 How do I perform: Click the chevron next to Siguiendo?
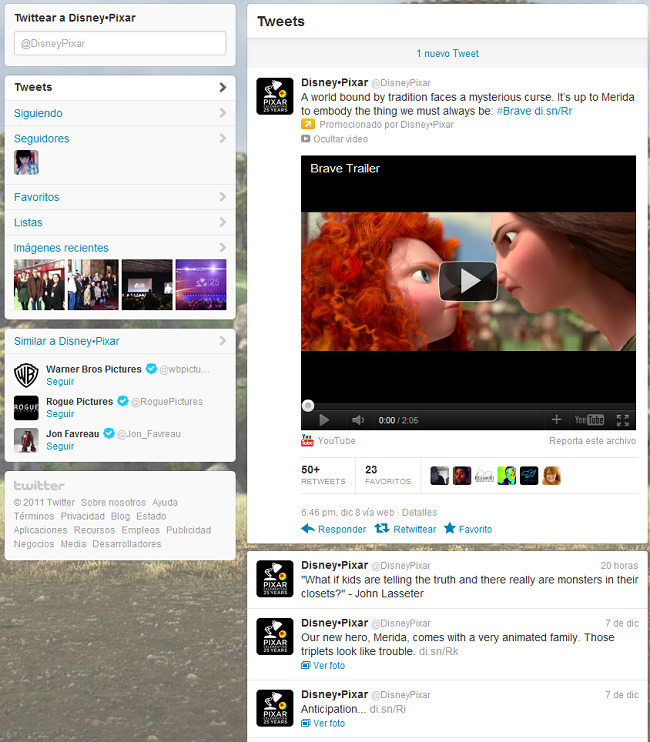point(222,113)
